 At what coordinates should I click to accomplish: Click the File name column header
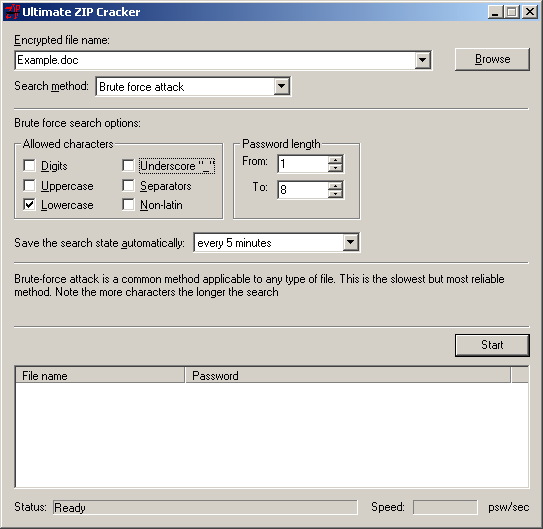pyautogui.click(x=100, y=376)
